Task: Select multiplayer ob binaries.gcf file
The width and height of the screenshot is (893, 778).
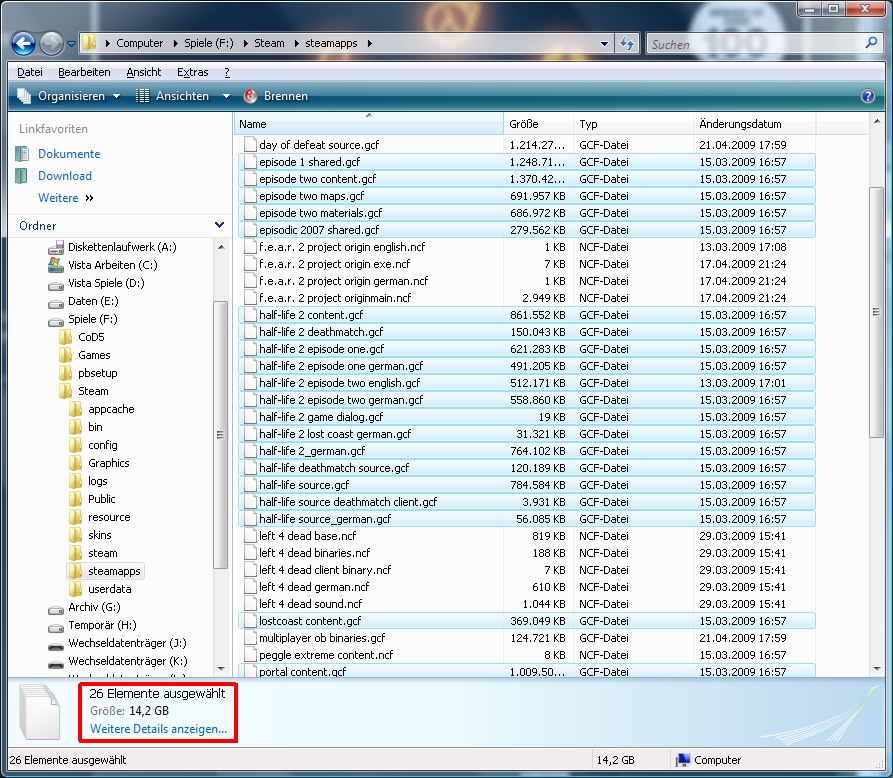Action: 322,638
